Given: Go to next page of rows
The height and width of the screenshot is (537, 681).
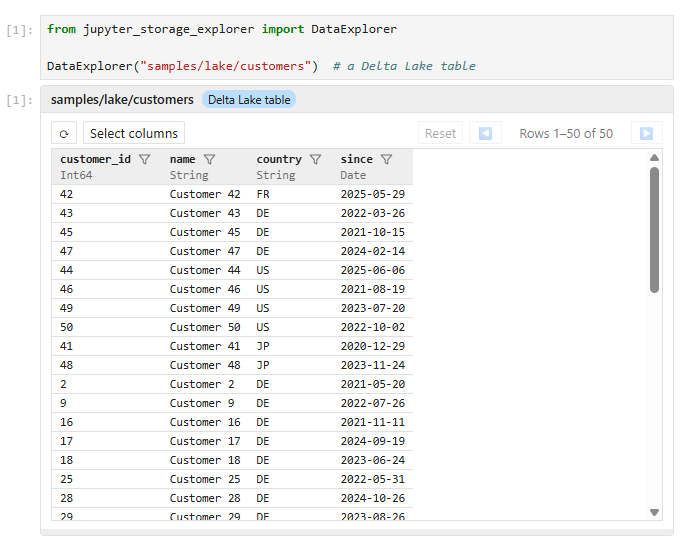Looking at the screenshot, I should pos(646,133).
